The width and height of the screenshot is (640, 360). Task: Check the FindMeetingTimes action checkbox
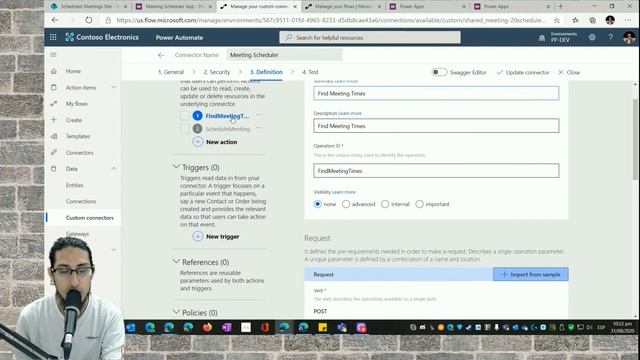(185, 116)
